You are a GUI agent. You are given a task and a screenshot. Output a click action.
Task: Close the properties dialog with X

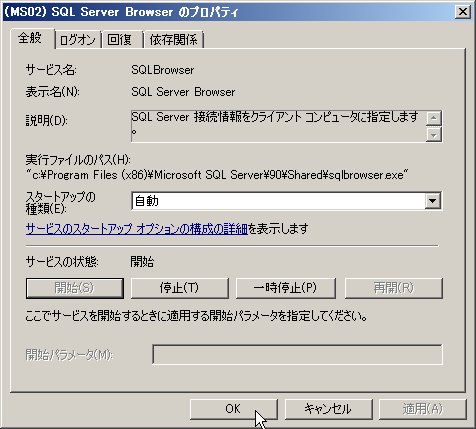click(x=463, y=12)
